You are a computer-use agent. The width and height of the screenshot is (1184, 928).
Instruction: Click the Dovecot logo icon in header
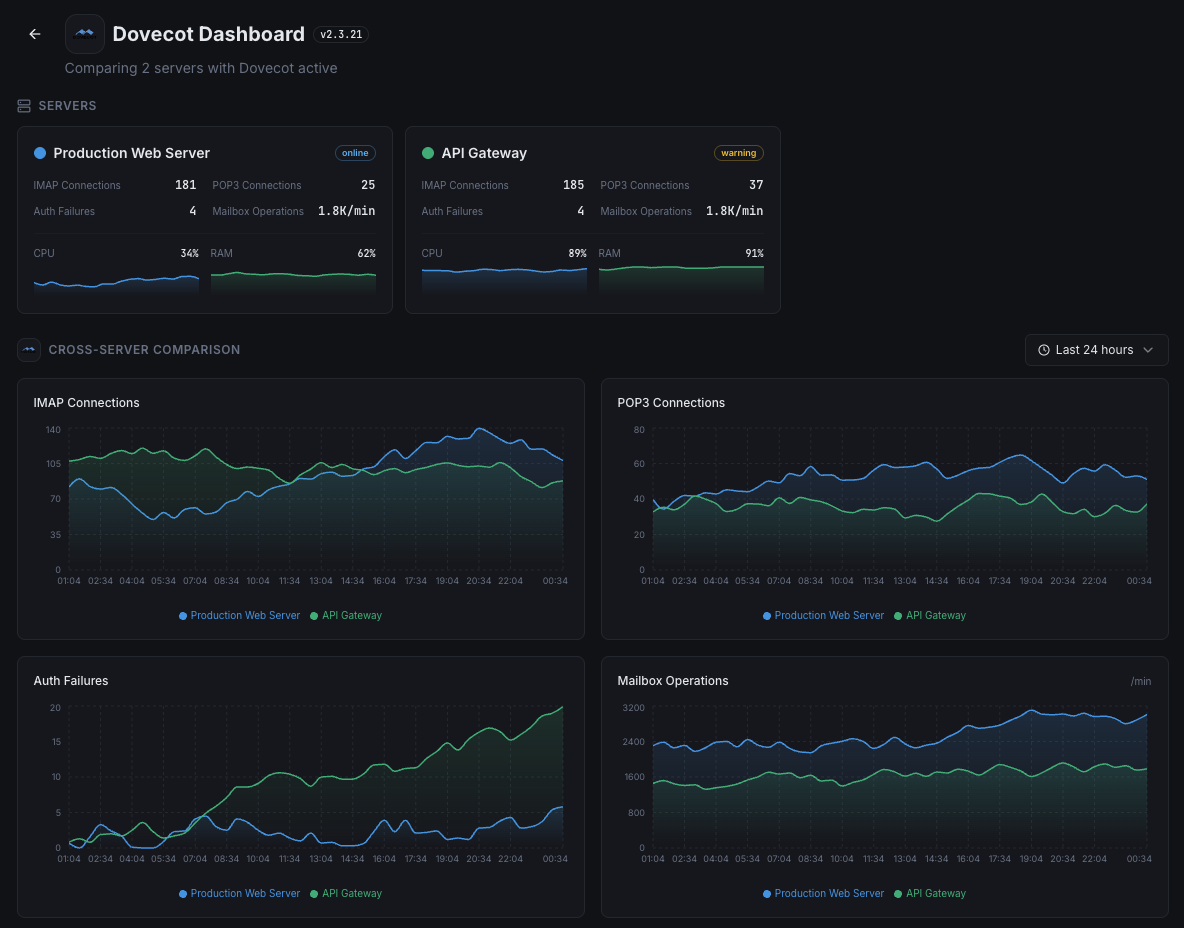click(85, 34)
